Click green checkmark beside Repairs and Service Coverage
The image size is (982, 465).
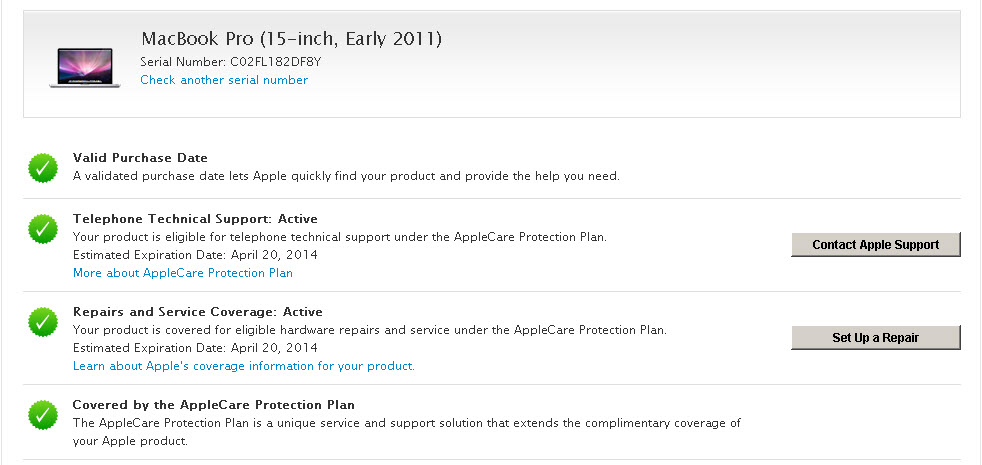43,322
